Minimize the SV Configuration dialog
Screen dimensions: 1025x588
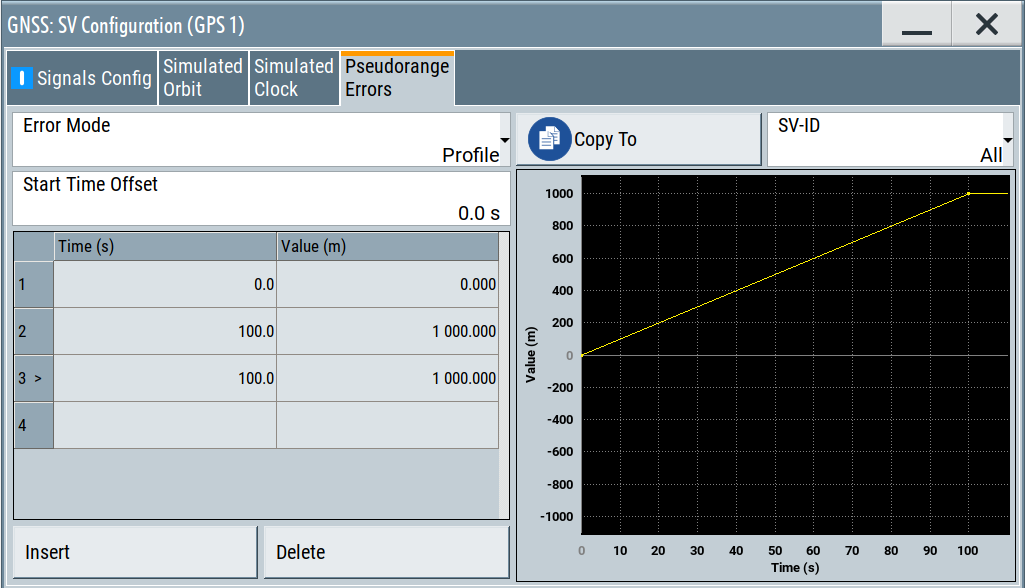(x=916, y=24)
